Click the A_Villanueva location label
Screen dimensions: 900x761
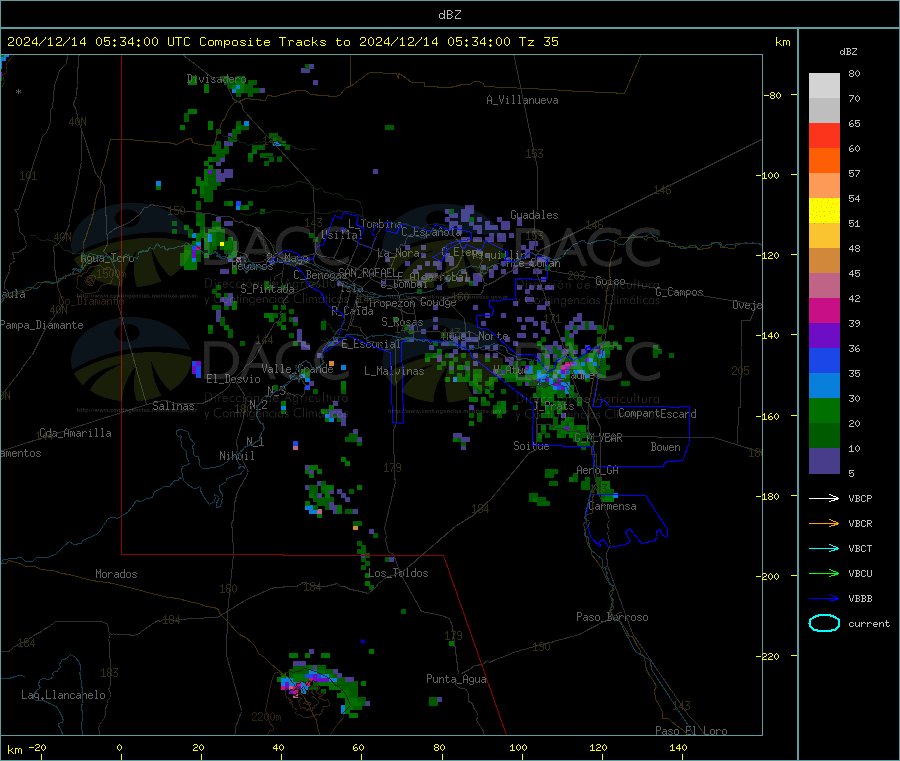point(522,100)
